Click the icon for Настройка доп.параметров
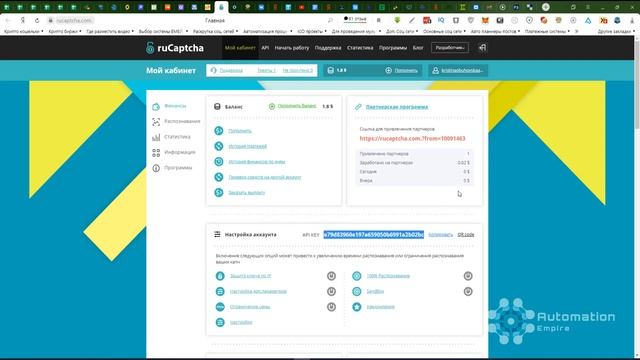The height and width of the screenshot is (360, 640). point(220,291)
